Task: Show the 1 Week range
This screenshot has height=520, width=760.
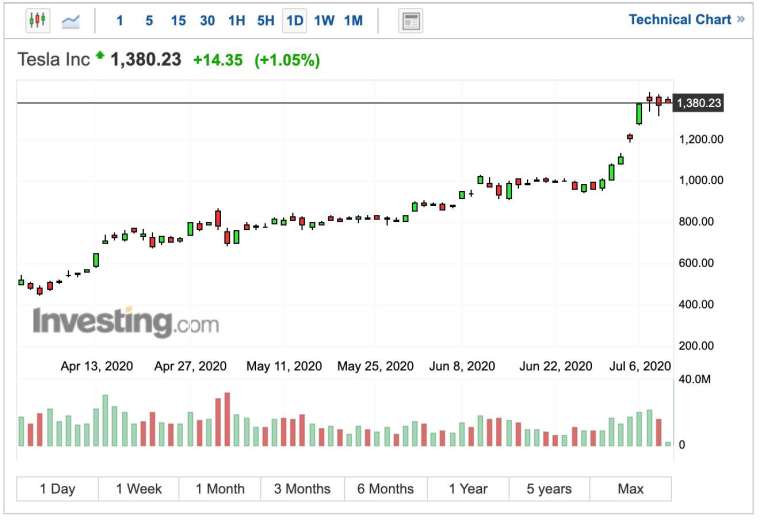Action: coord(139,488)
